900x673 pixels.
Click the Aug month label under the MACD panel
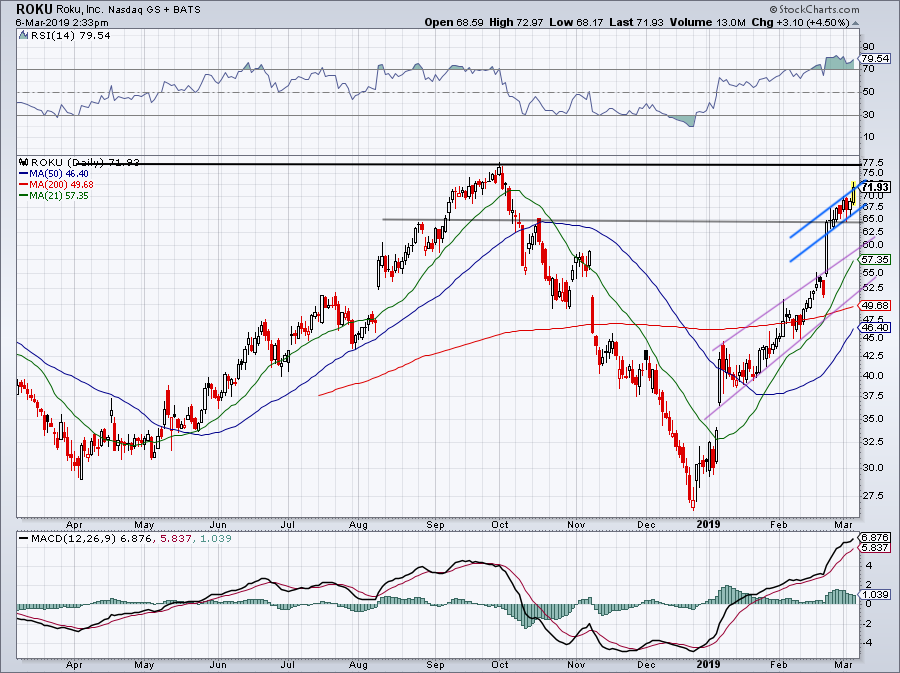click(358, 665)
